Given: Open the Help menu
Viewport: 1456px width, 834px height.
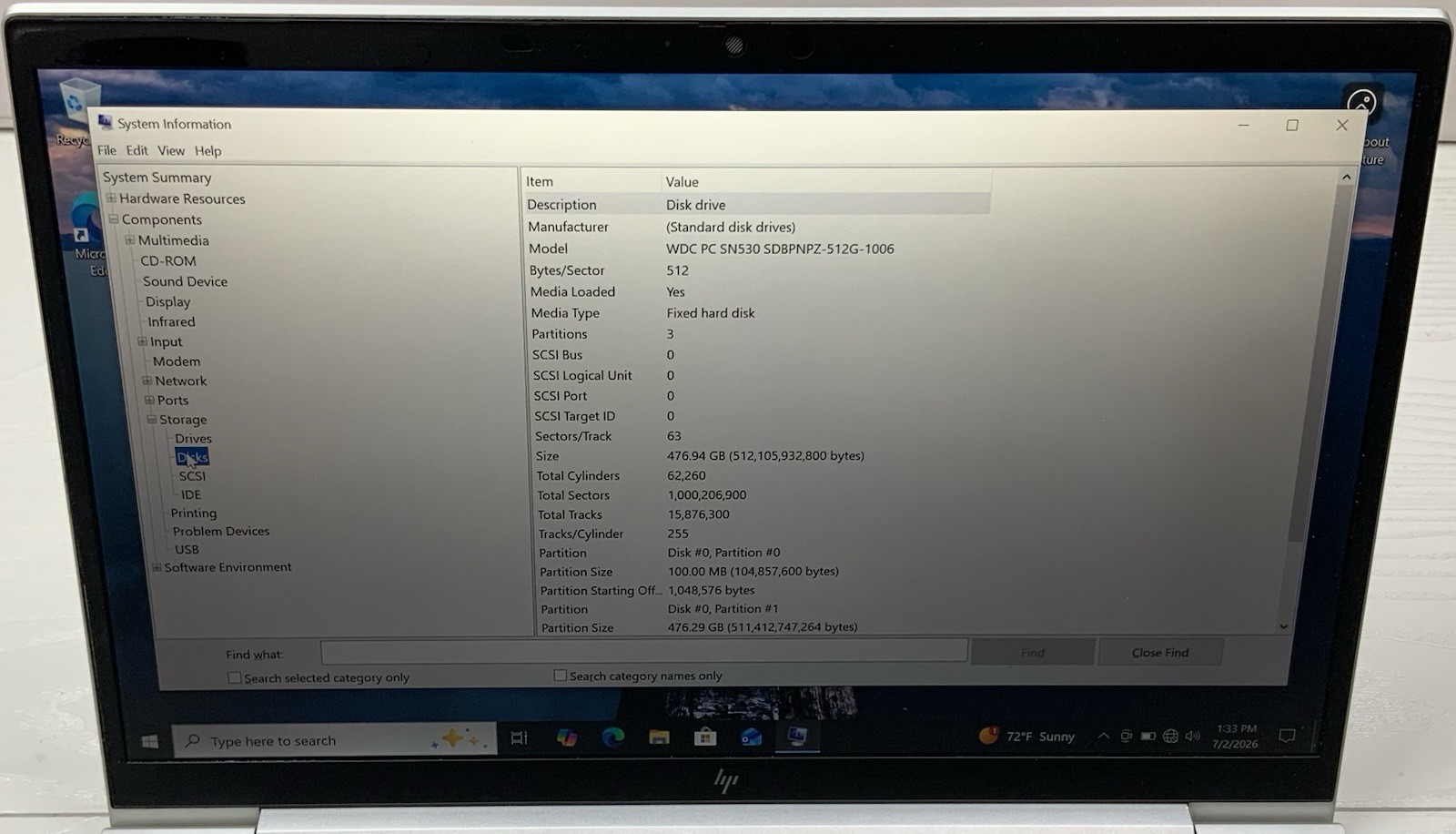Looking at the screenshot, I should click(207, 151).
